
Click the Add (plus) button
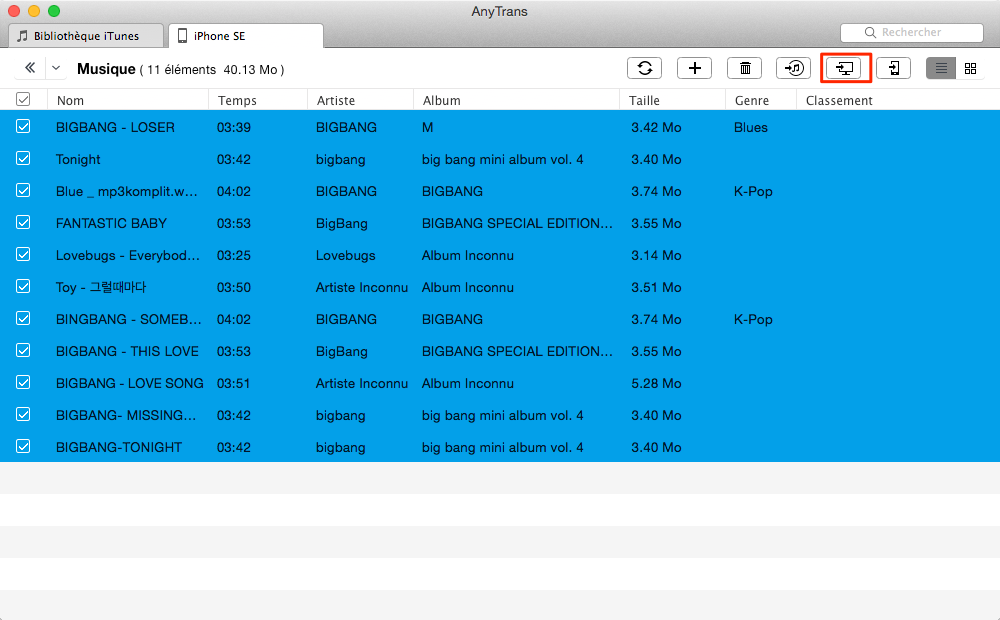(695, 68)
